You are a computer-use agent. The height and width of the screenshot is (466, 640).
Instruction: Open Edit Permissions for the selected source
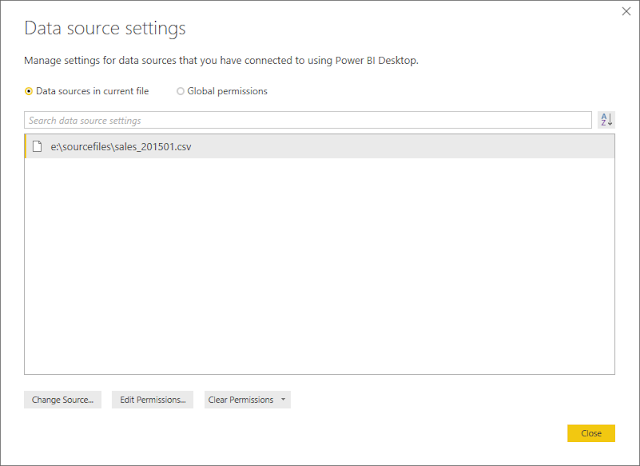click(153, 400)
